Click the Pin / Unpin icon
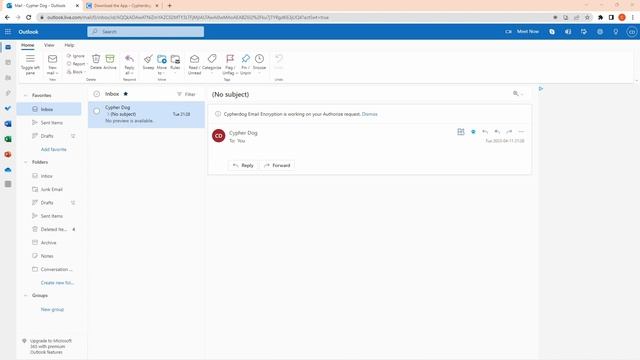Image resolution: width=640 pixels, height=360 pixels. pyautogui.click(x=245, y=59)
